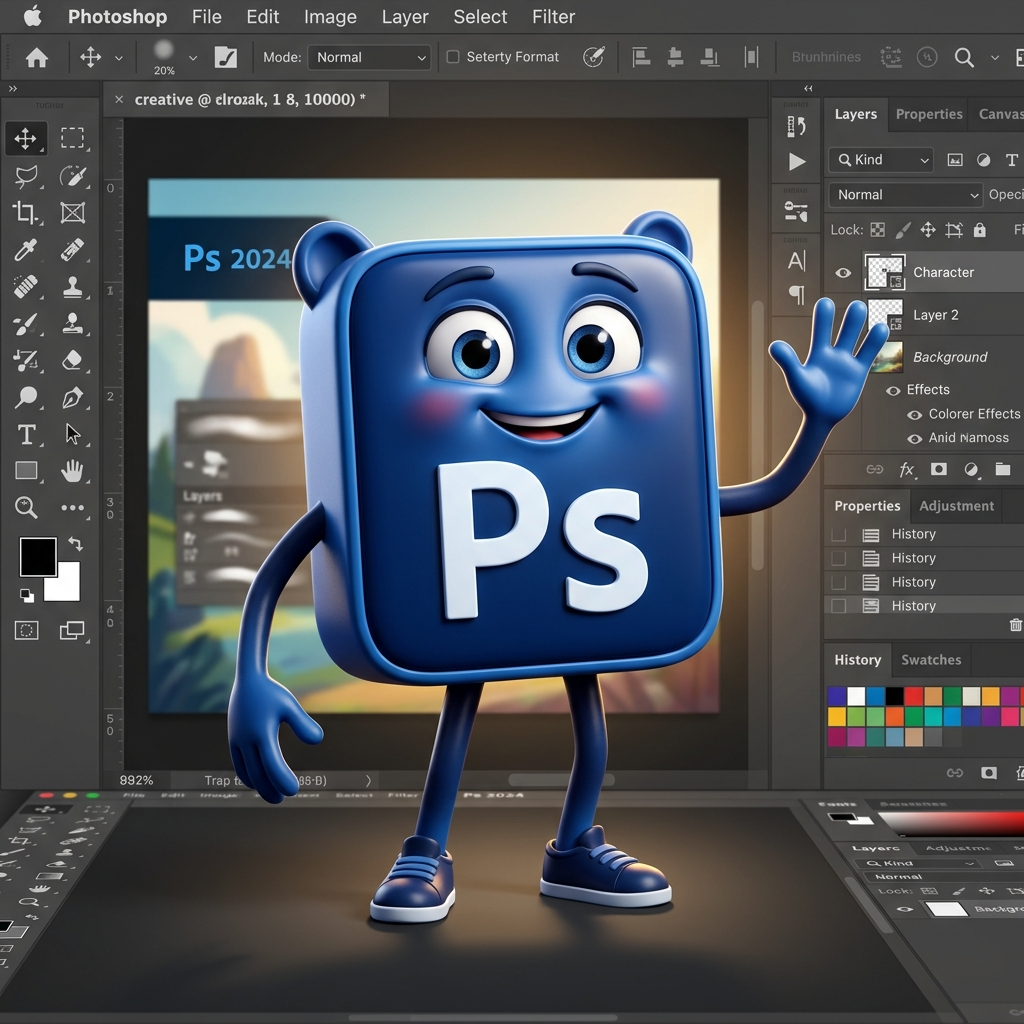Toggle lock transparent pixels icon
Screen dimensions: 1024x1024
[878, 230]
